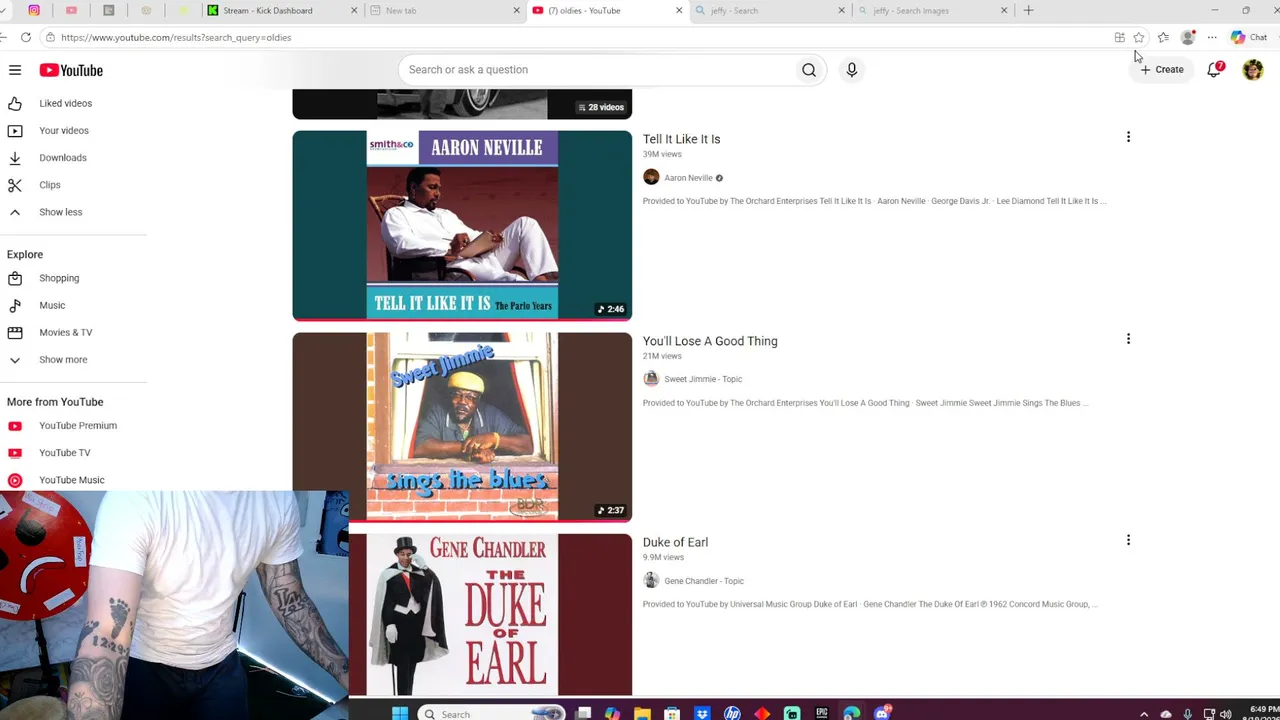Open Dropbox from the taskbar

702,713
